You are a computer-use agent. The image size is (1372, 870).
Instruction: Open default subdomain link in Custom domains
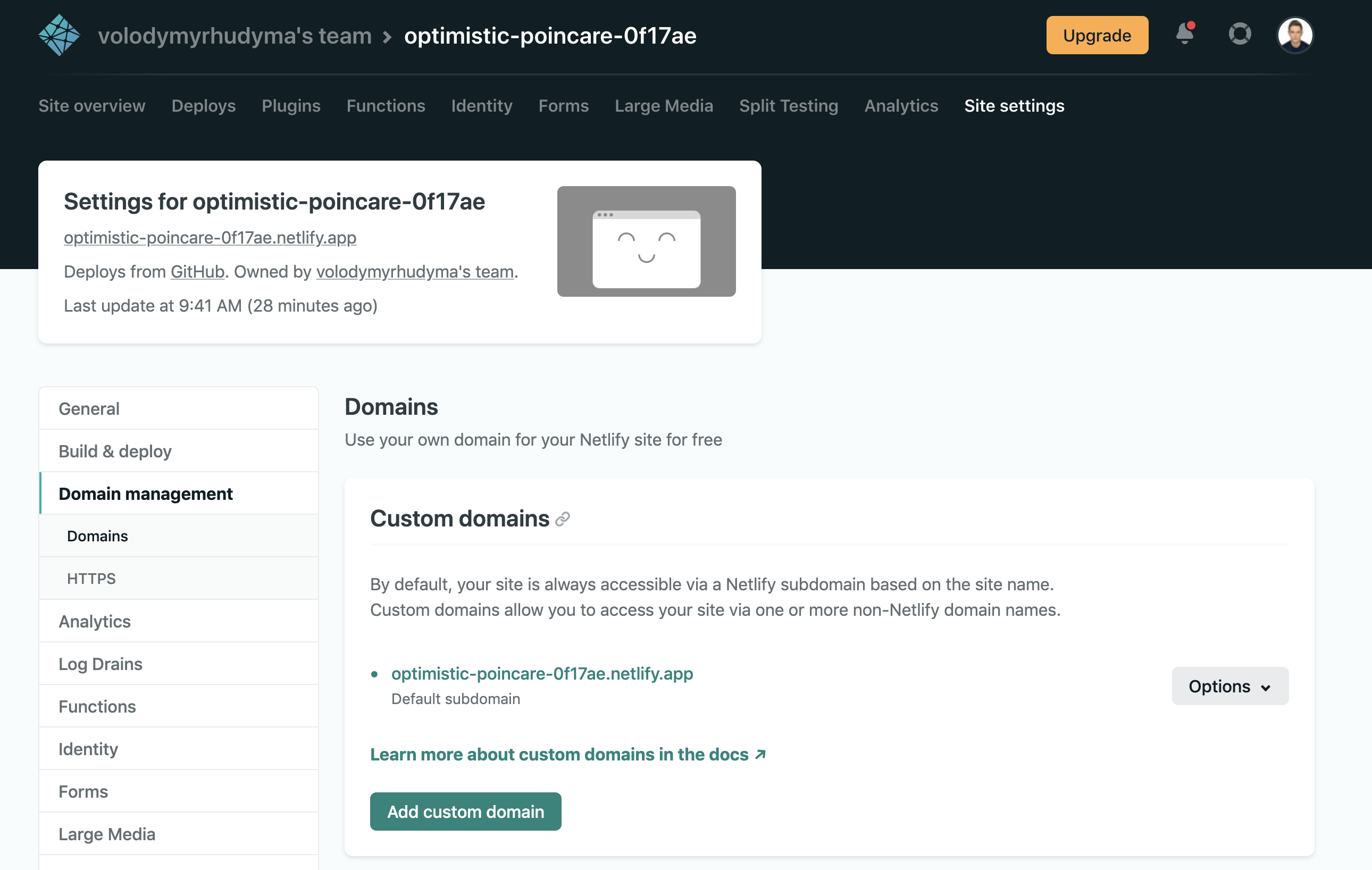click(542, 673)
